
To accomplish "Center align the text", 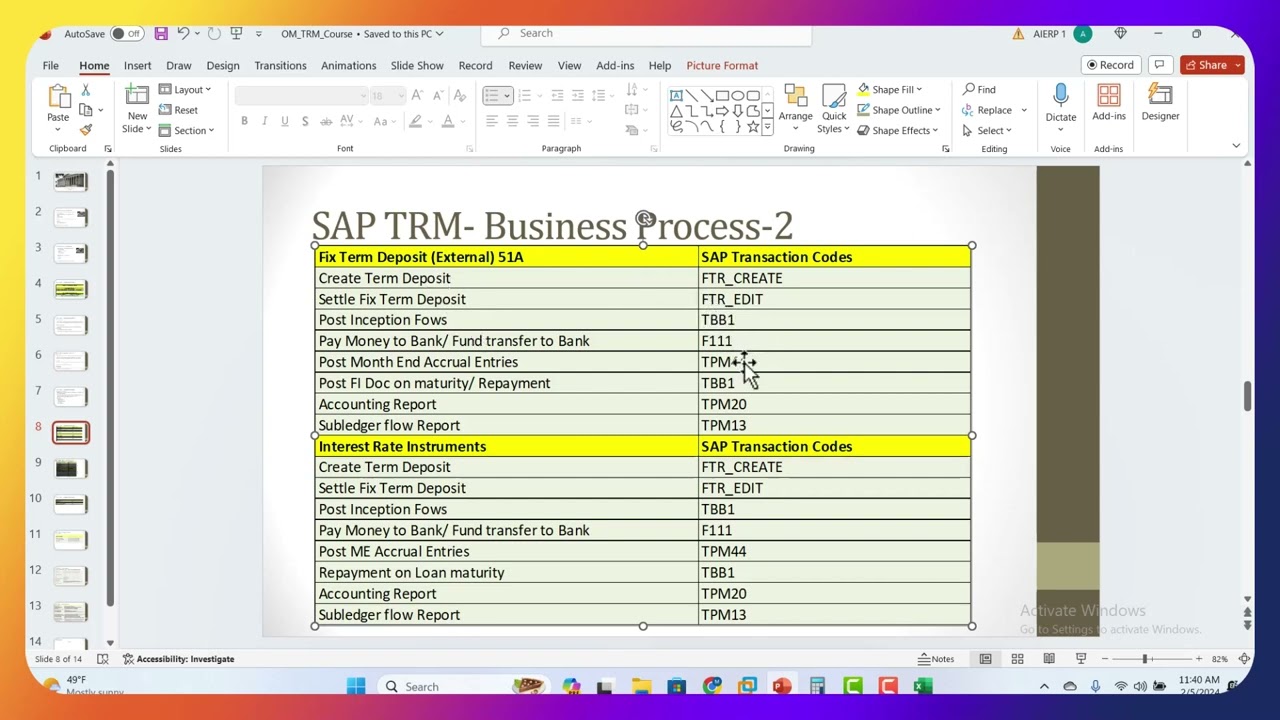I will (x=512, y=121).
